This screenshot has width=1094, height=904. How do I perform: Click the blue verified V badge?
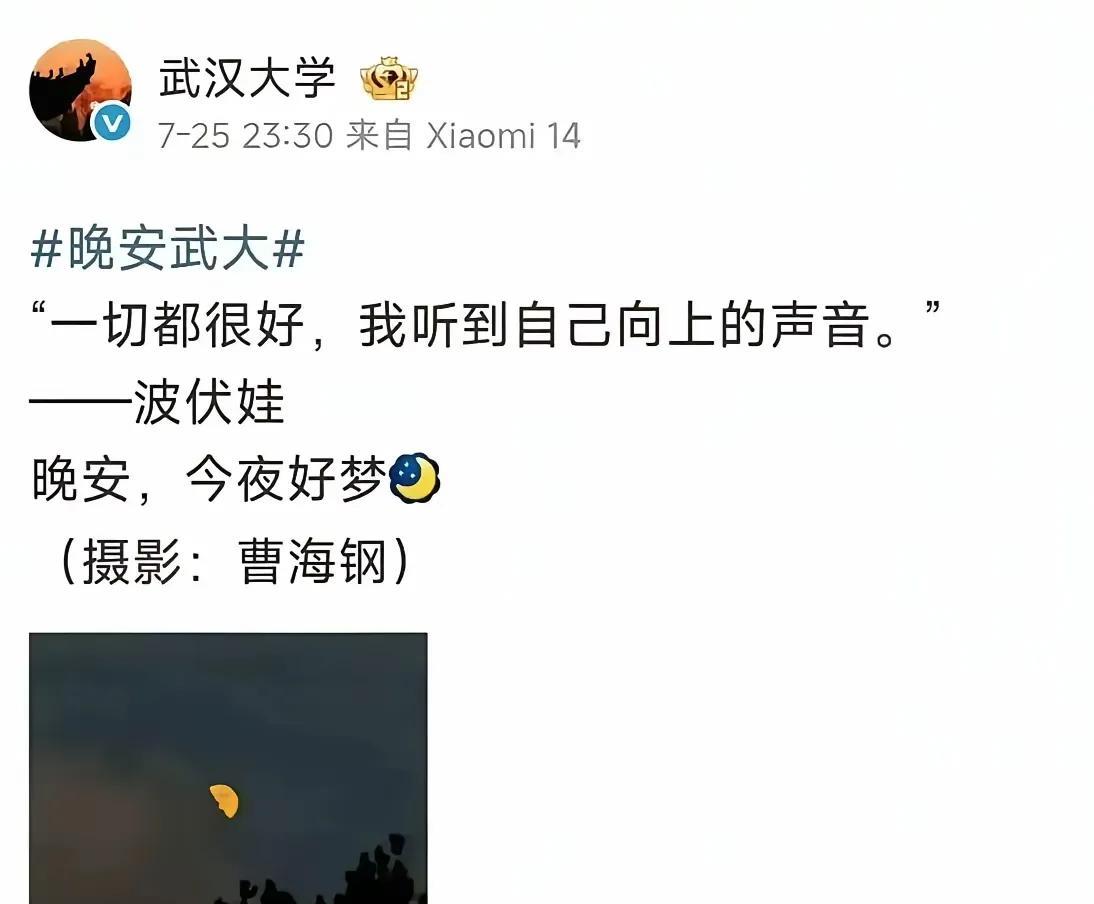(x=112, y=123)
